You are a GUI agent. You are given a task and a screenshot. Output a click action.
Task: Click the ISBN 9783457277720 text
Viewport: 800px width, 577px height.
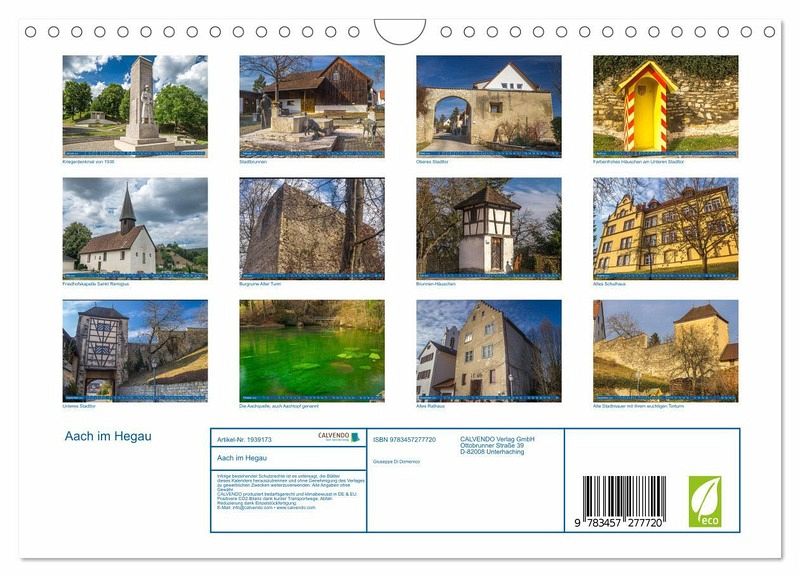pyautogui.click(x=404, y=439)
